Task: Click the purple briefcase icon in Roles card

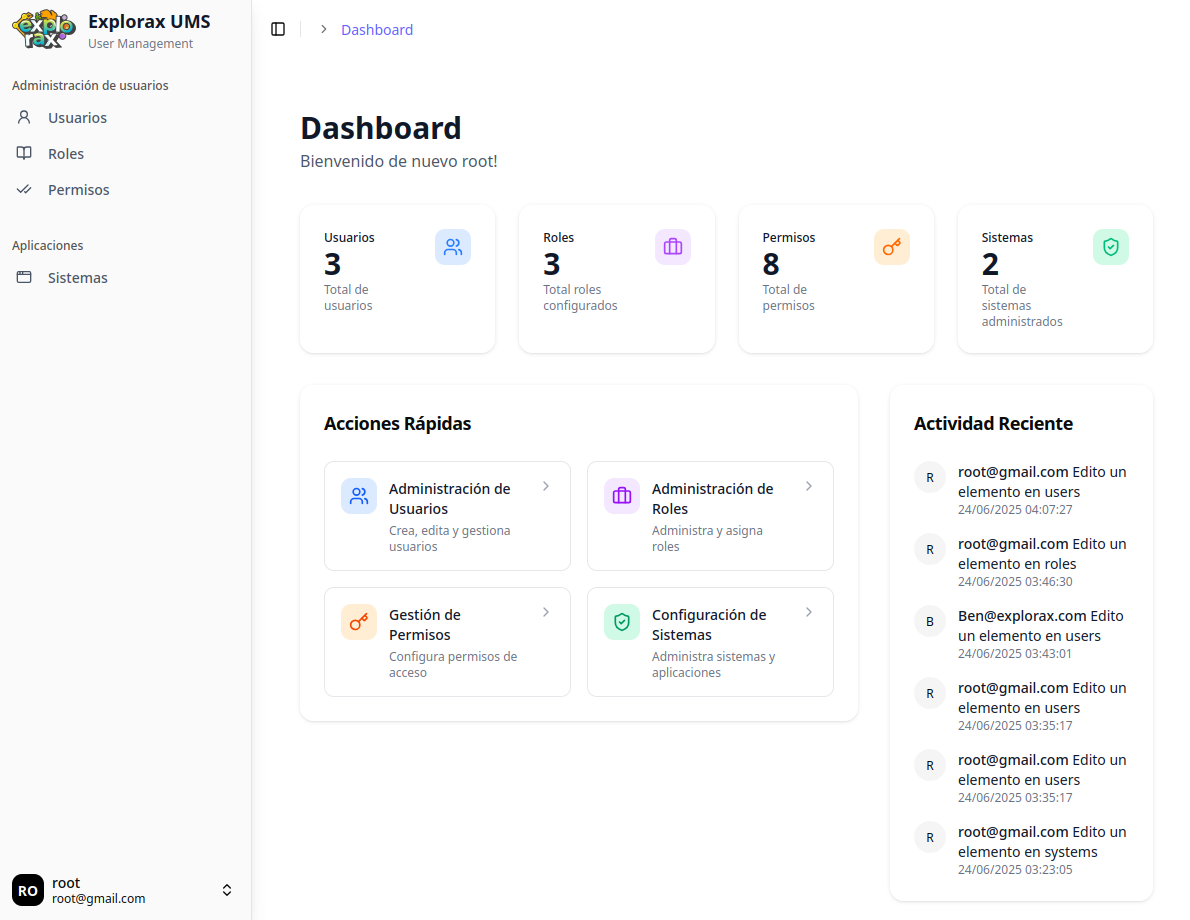Action: 673,247
